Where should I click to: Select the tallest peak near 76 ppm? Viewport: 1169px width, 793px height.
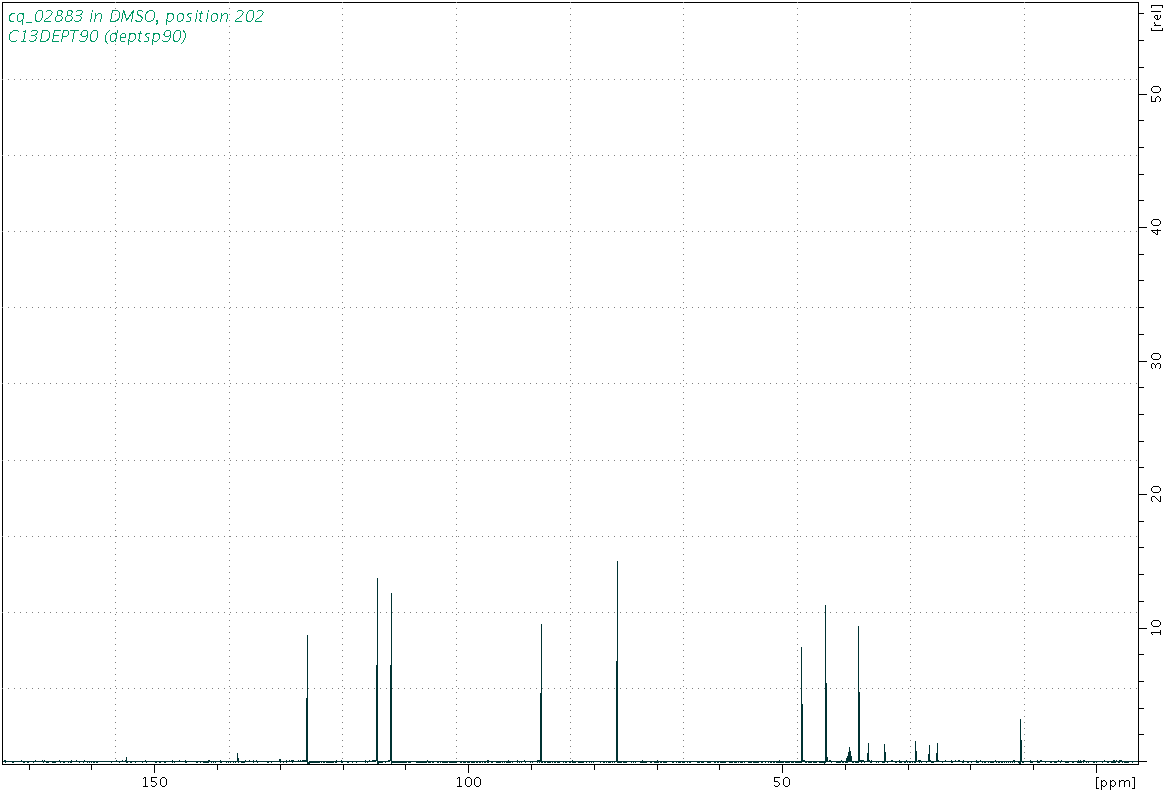click(x=617, y=662)
